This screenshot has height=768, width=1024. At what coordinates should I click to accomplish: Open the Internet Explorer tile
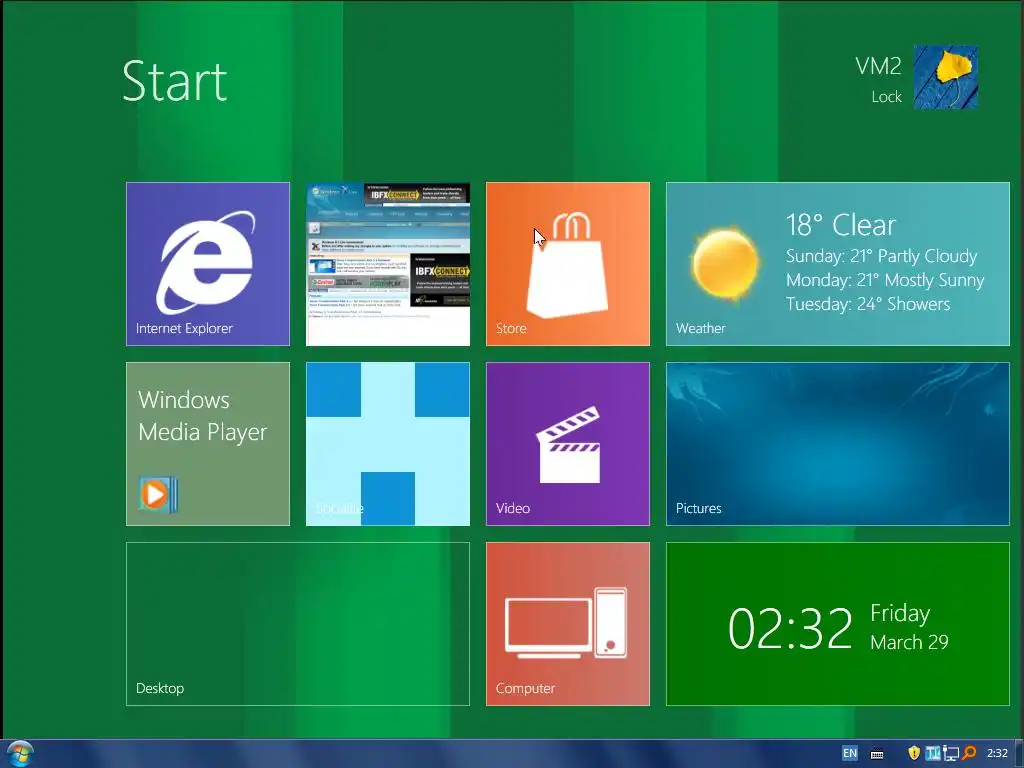coord(208,264)
